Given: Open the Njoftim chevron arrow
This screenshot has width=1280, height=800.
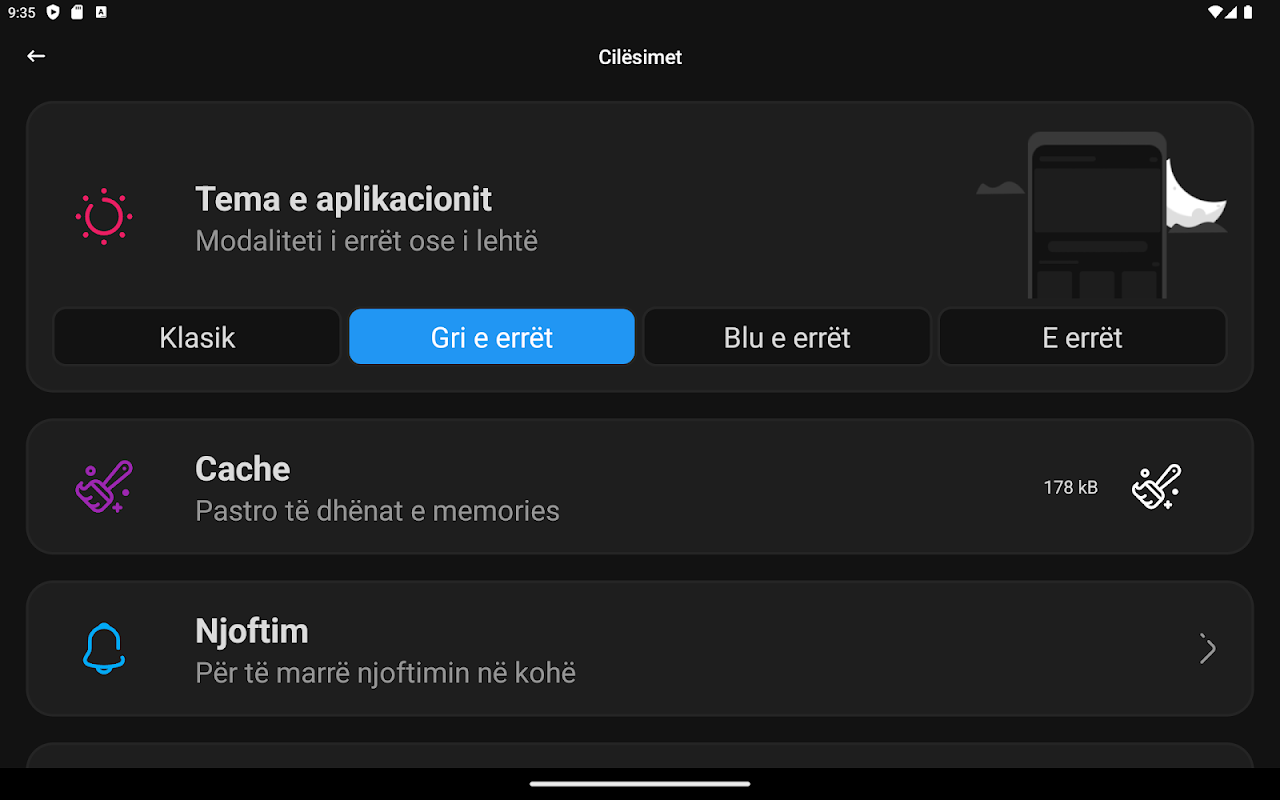Looking at the screenshot, I should 1208,649.
